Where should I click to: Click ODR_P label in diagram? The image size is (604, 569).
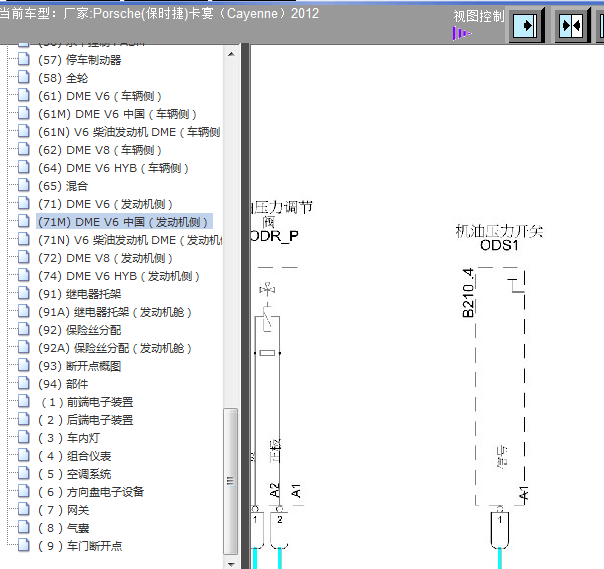(x=274, y=236)
